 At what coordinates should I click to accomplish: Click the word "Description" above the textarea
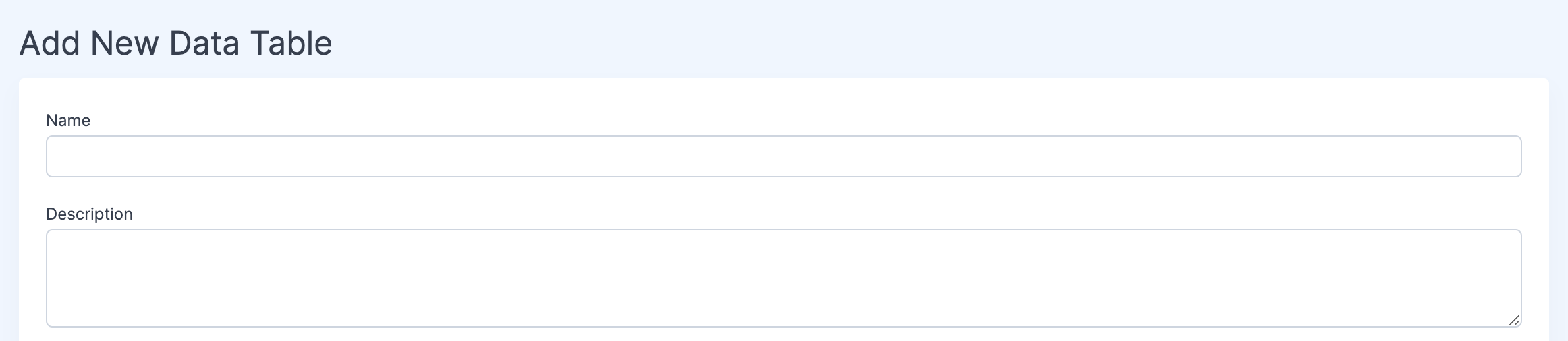pyautogui.click(x=89, y=214)
